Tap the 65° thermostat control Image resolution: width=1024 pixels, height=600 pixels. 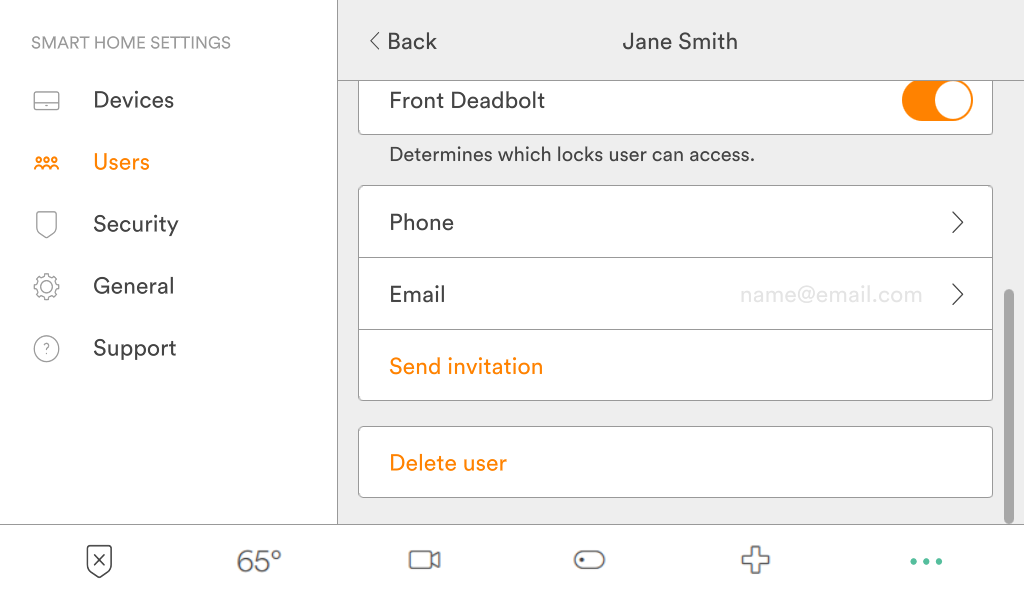point(259,561)
